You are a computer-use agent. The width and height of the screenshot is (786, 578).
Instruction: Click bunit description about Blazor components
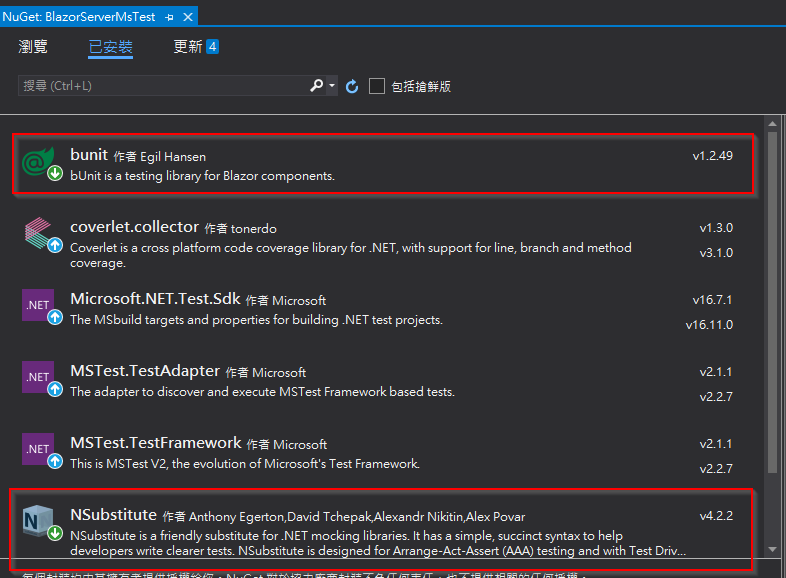[x=203, y=176]
